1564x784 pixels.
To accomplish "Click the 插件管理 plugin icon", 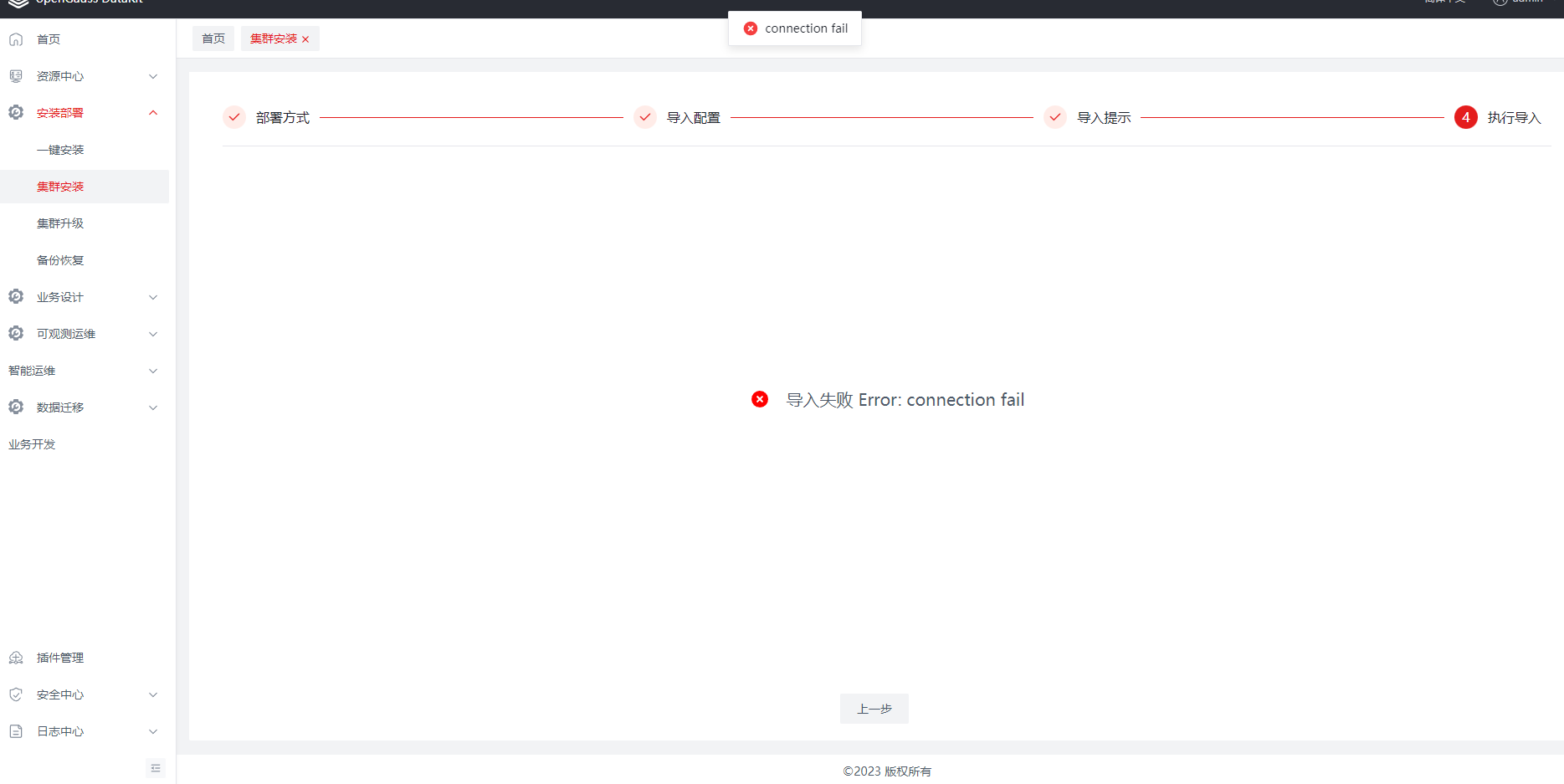I will tap(16, 658).
